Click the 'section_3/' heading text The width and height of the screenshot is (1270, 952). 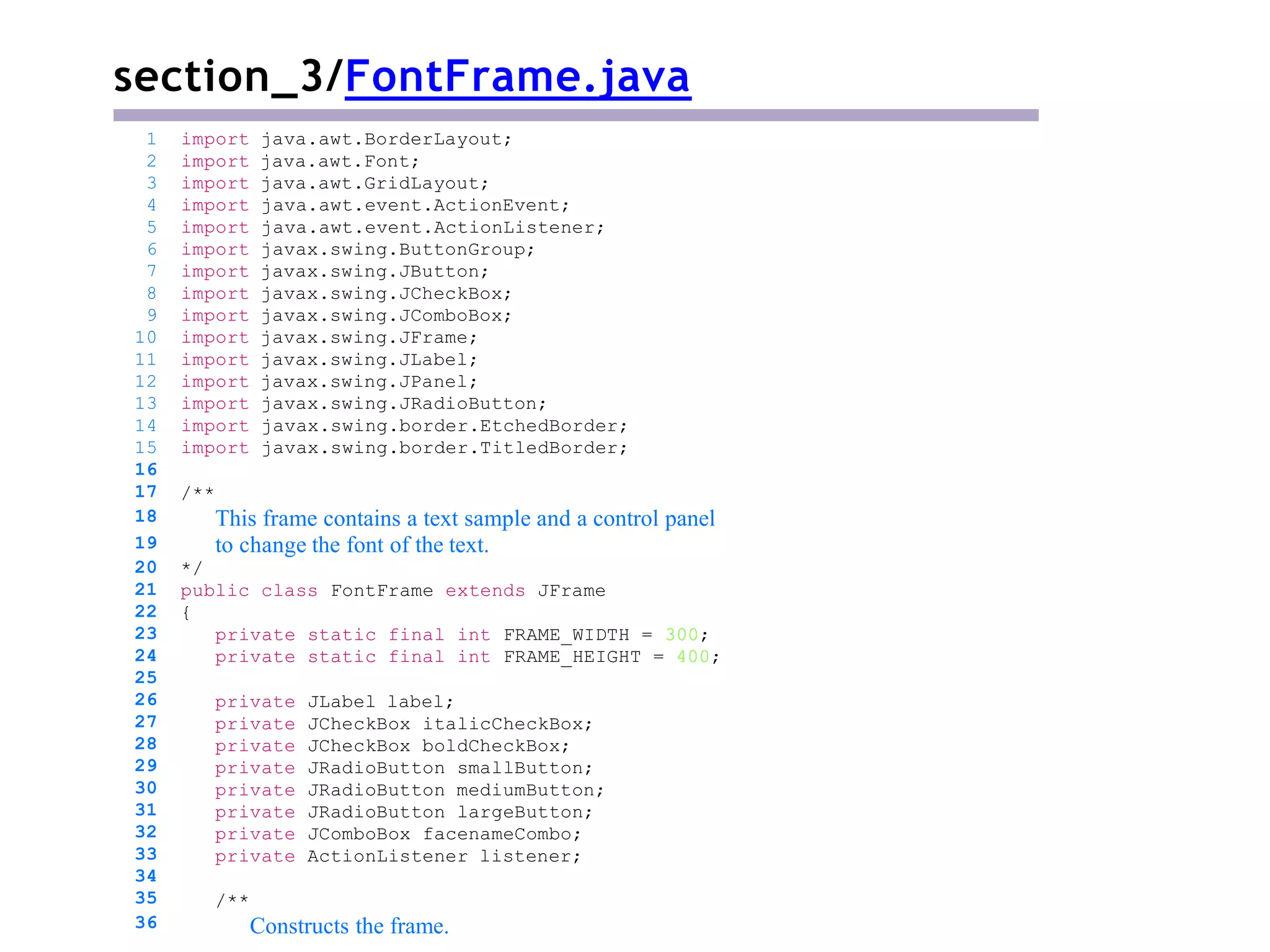229,77
